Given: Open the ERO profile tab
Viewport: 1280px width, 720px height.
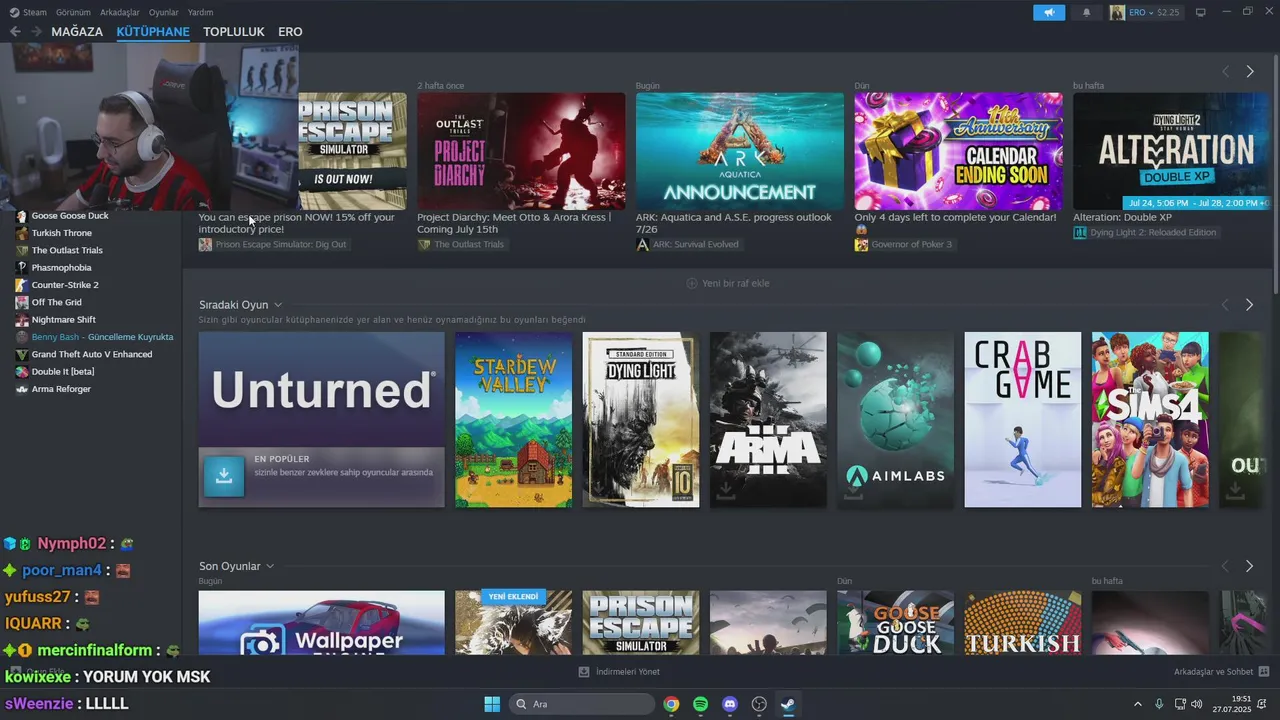Looking at the screenshot, I should (x=290, y=32).
